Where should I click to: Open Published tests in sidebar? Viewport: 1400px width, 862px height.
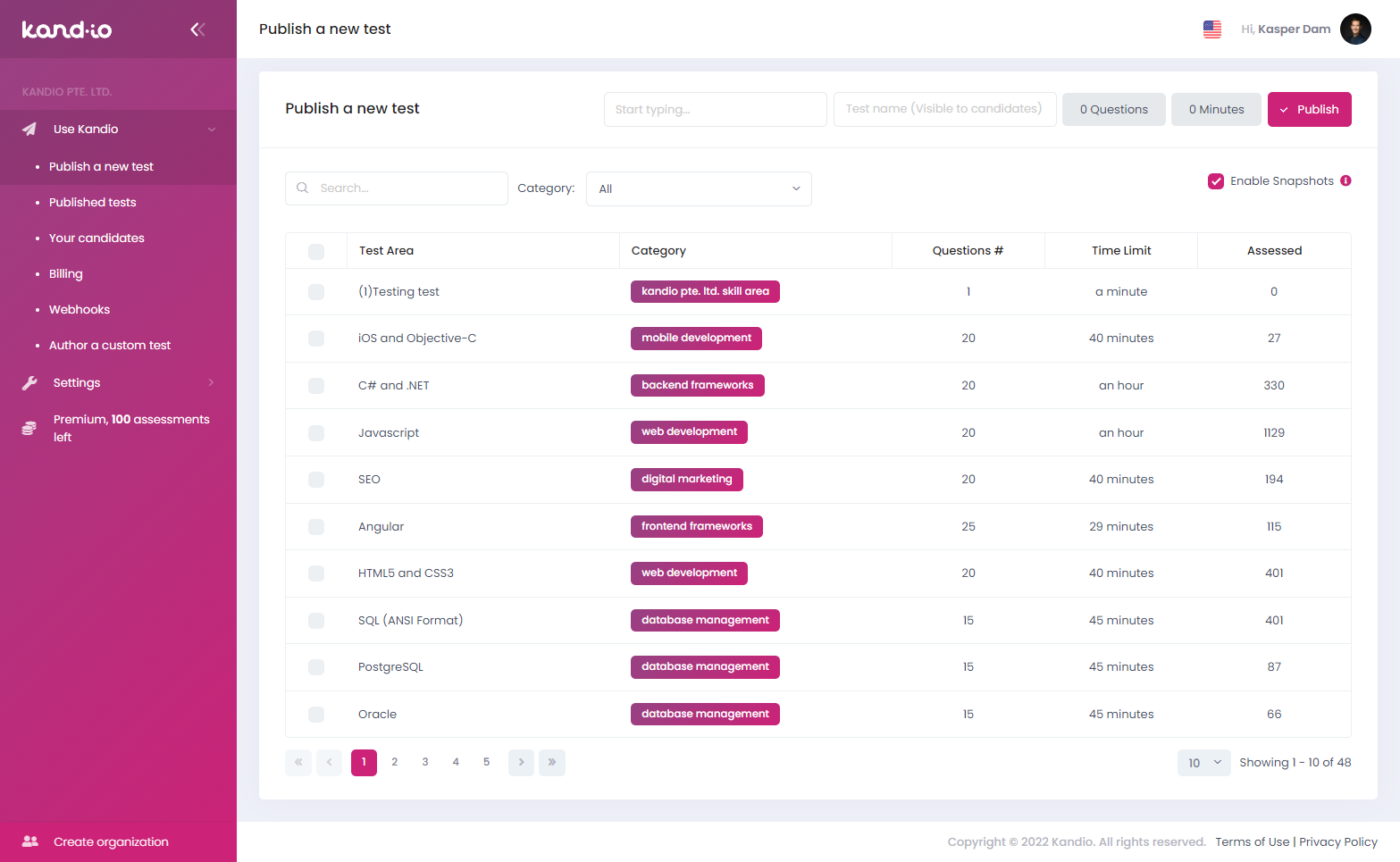pos(93,203)
